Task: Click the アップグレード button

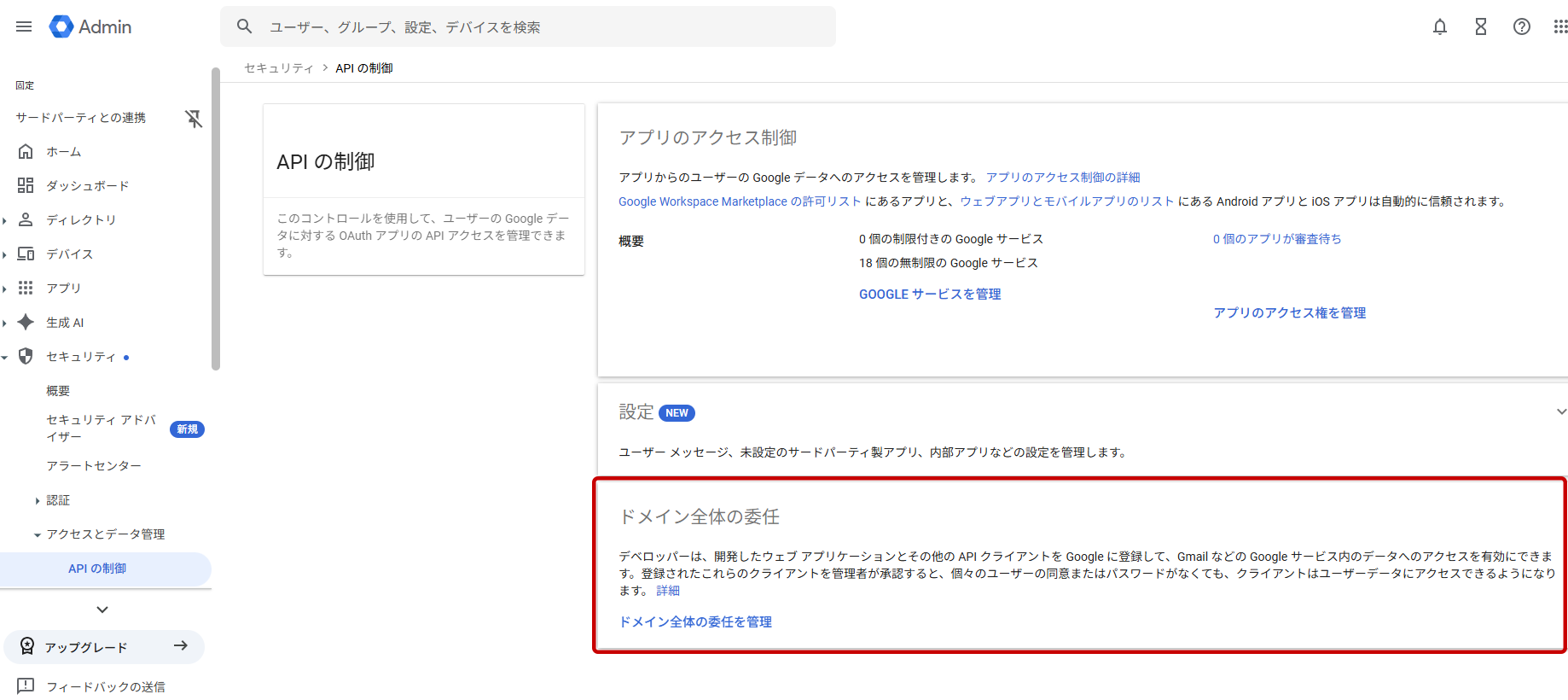Action: tap(104, 647)
